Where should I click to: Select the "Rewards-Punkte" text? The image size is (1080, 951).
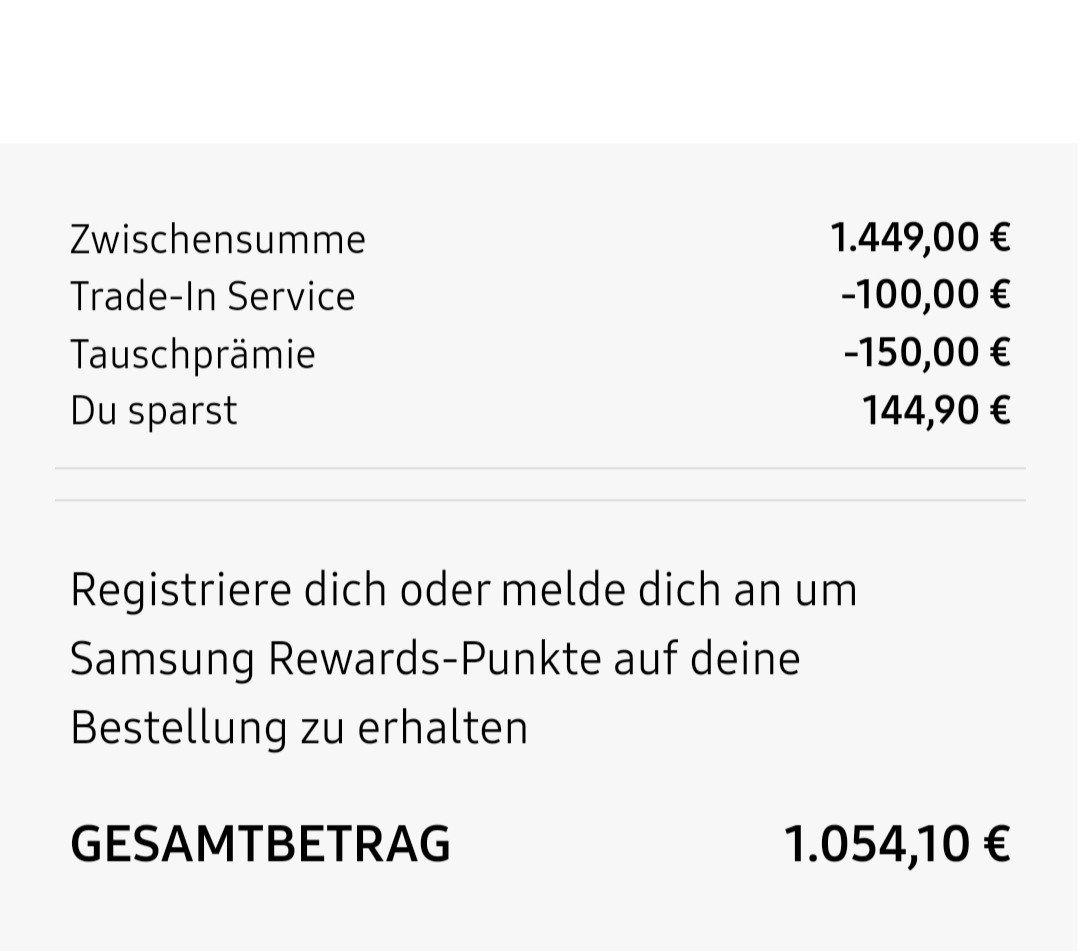[x=437, y=659]
